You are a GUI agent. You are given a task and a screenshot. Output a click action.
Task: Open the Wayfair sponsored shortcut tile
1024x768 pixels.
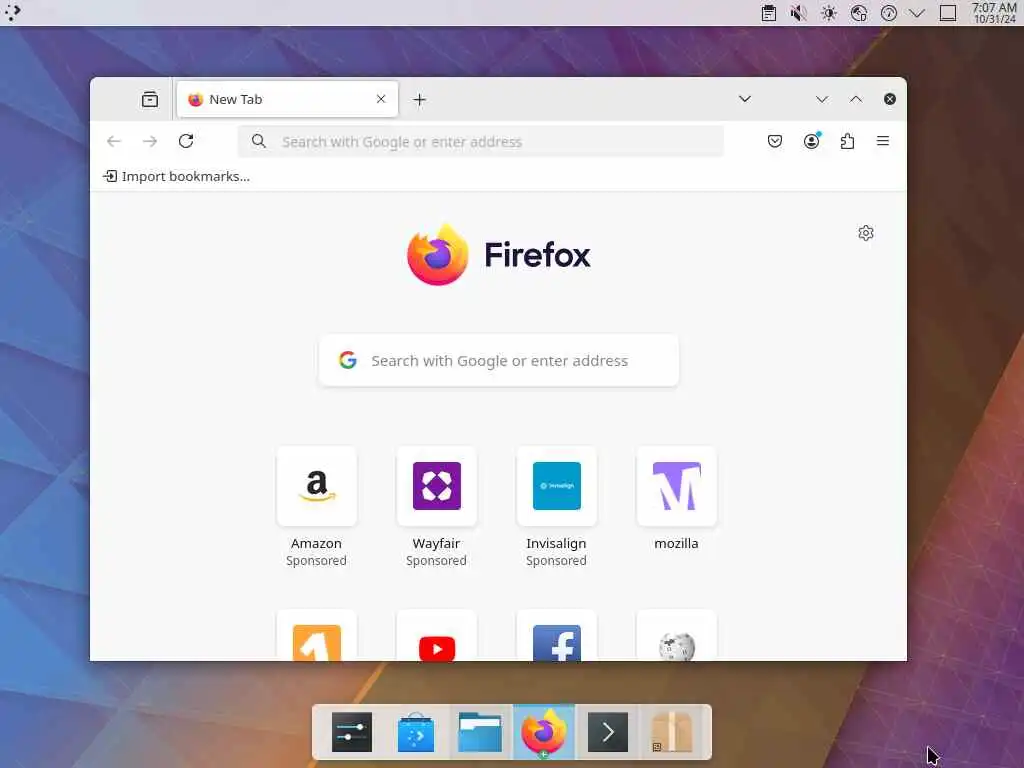pos(437,487)
